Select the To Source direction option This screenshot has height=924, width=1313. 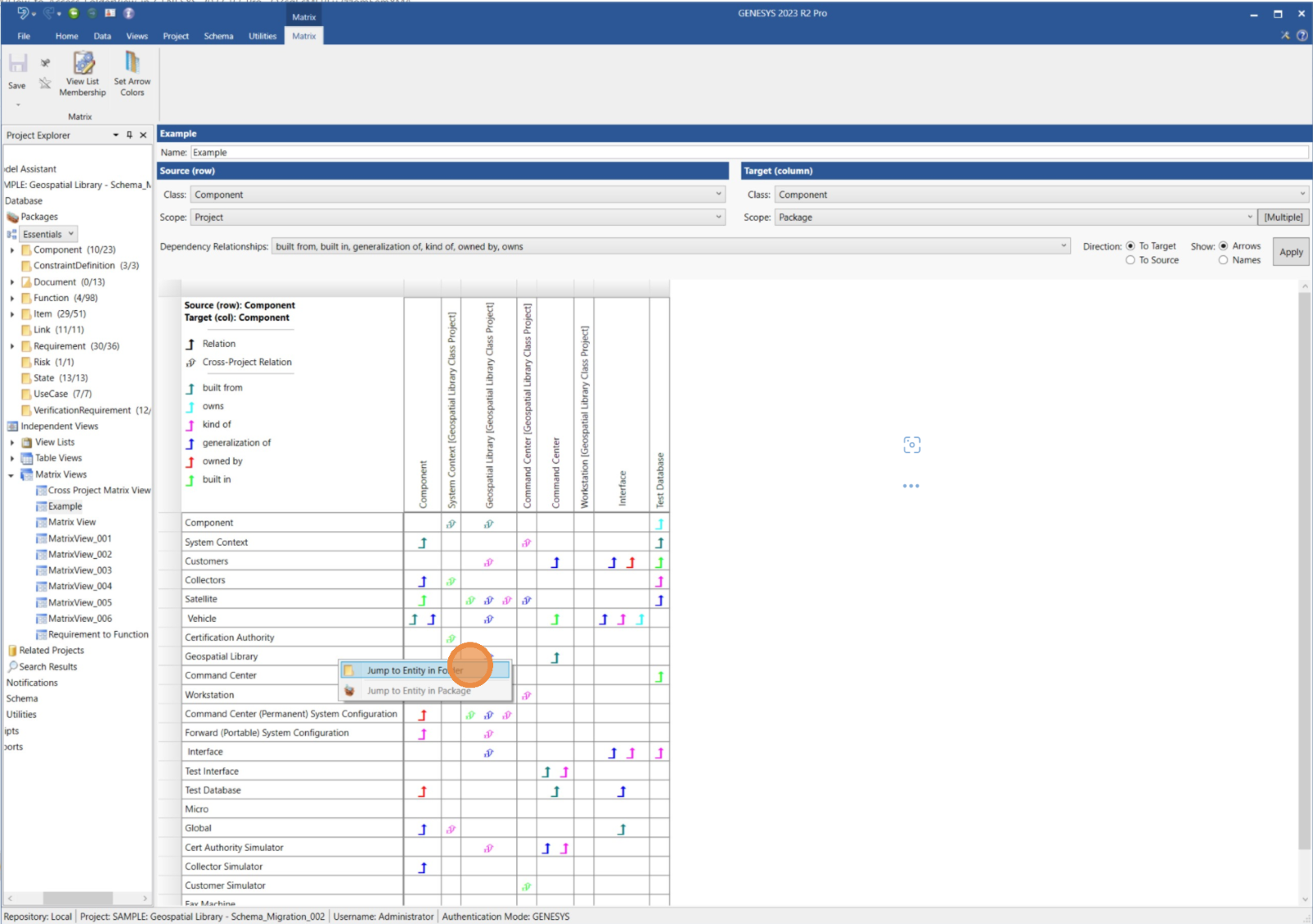pyautogui.click(x=1131, y=260)
